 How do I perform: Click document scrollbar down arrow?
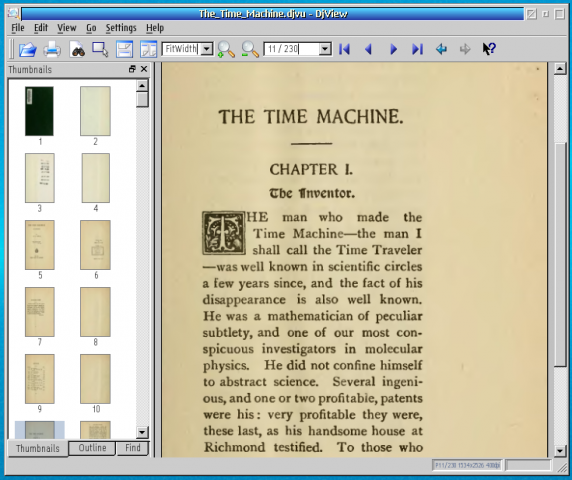560,451
